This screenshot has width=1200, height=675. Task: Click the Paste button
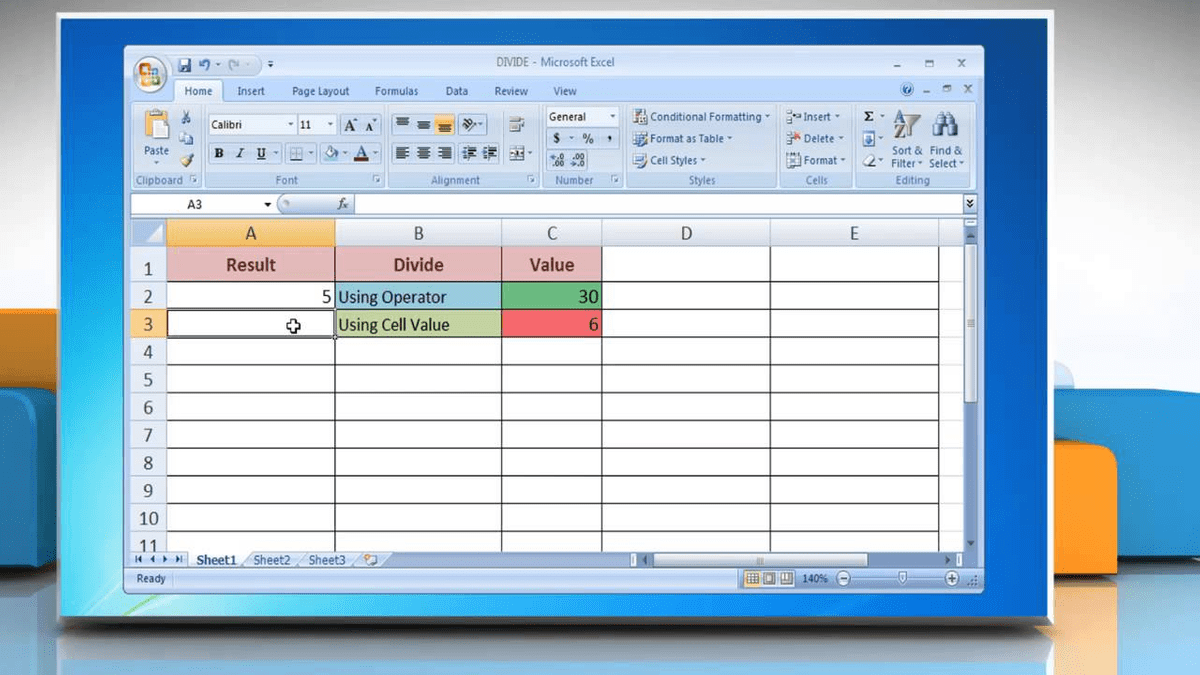(157, 135)
